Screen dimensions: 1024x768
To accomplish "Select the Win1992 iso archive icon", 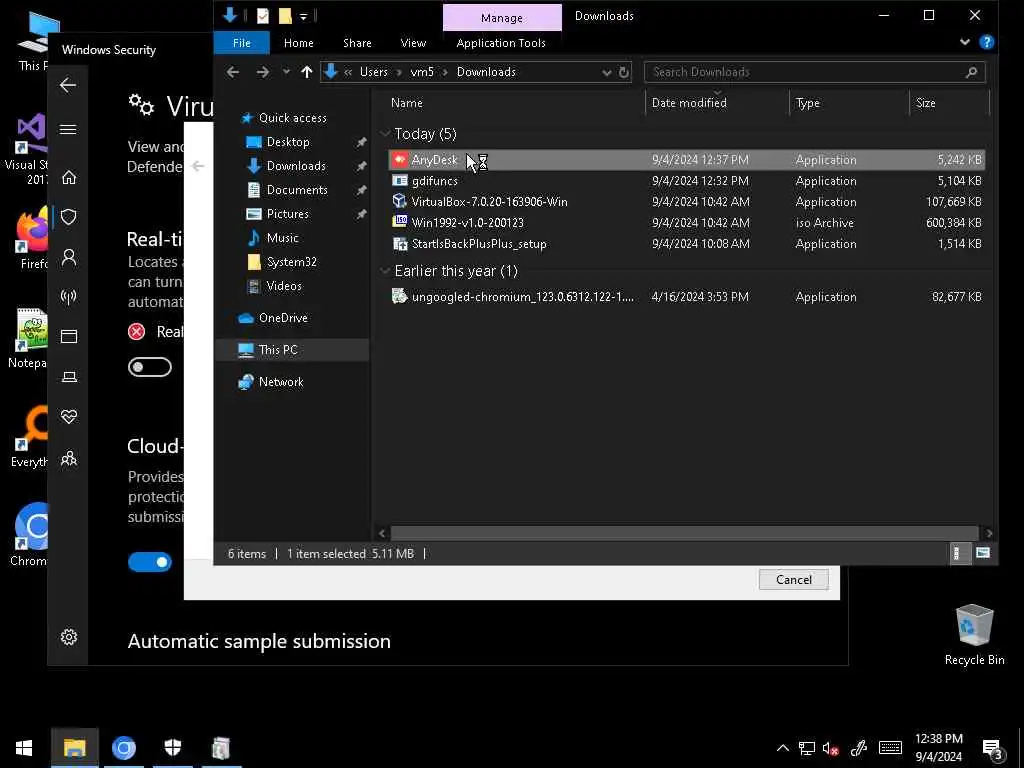I will coord(400,222).
